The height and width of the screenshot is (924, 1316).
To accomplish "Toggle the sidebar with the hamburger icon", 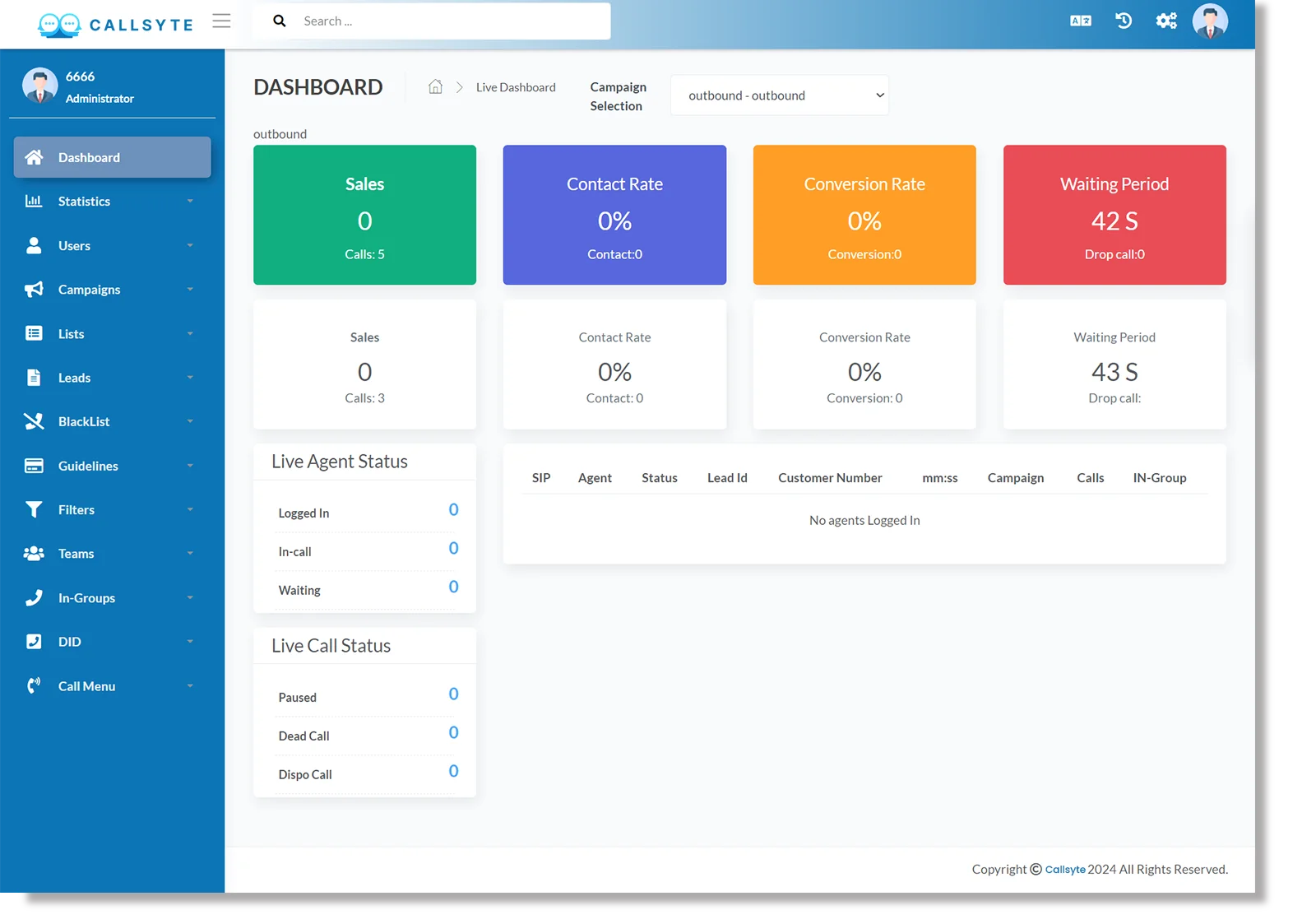I will 221,21.
